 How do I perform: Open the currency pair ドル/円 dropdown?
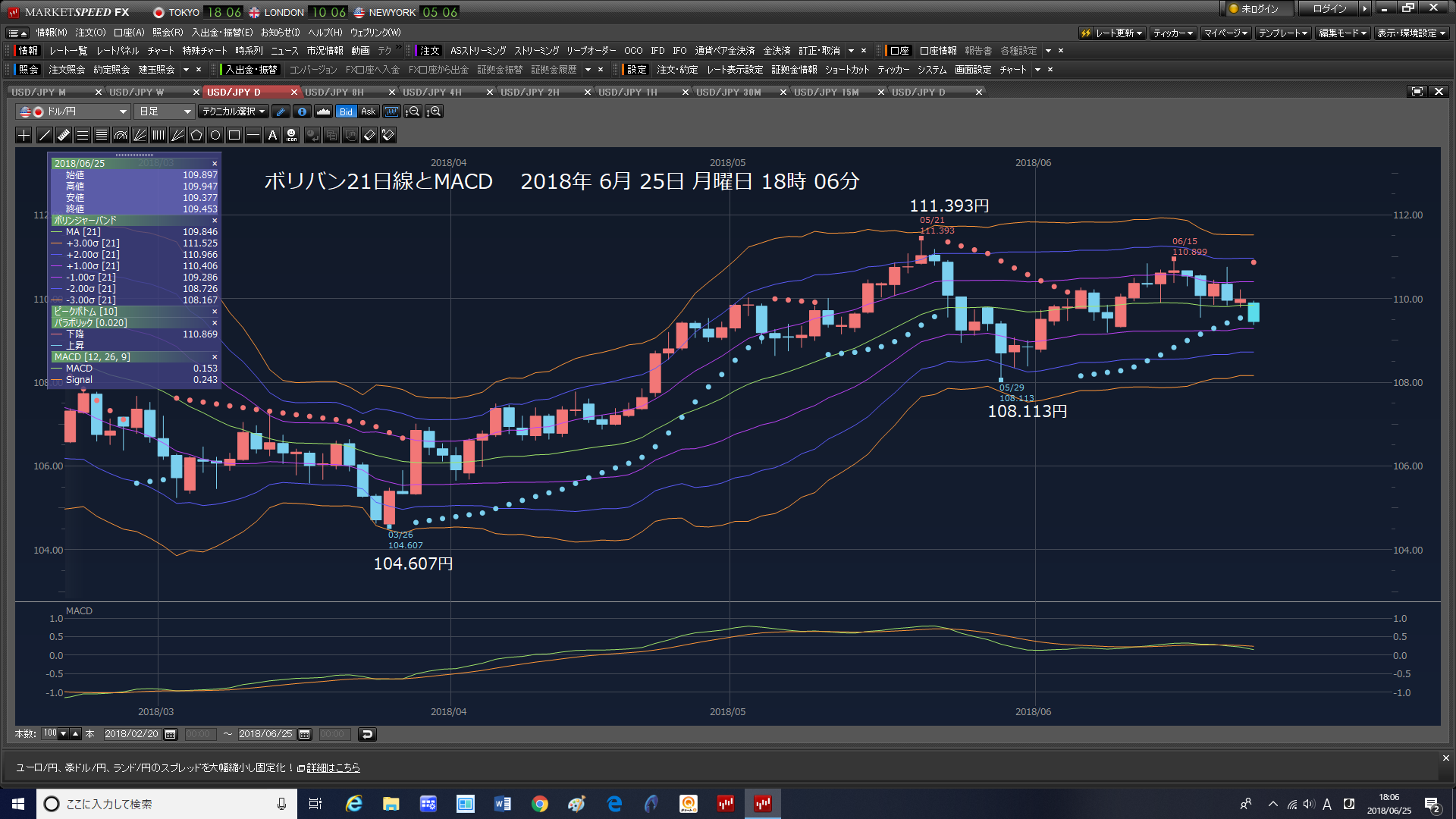(73, 111)
